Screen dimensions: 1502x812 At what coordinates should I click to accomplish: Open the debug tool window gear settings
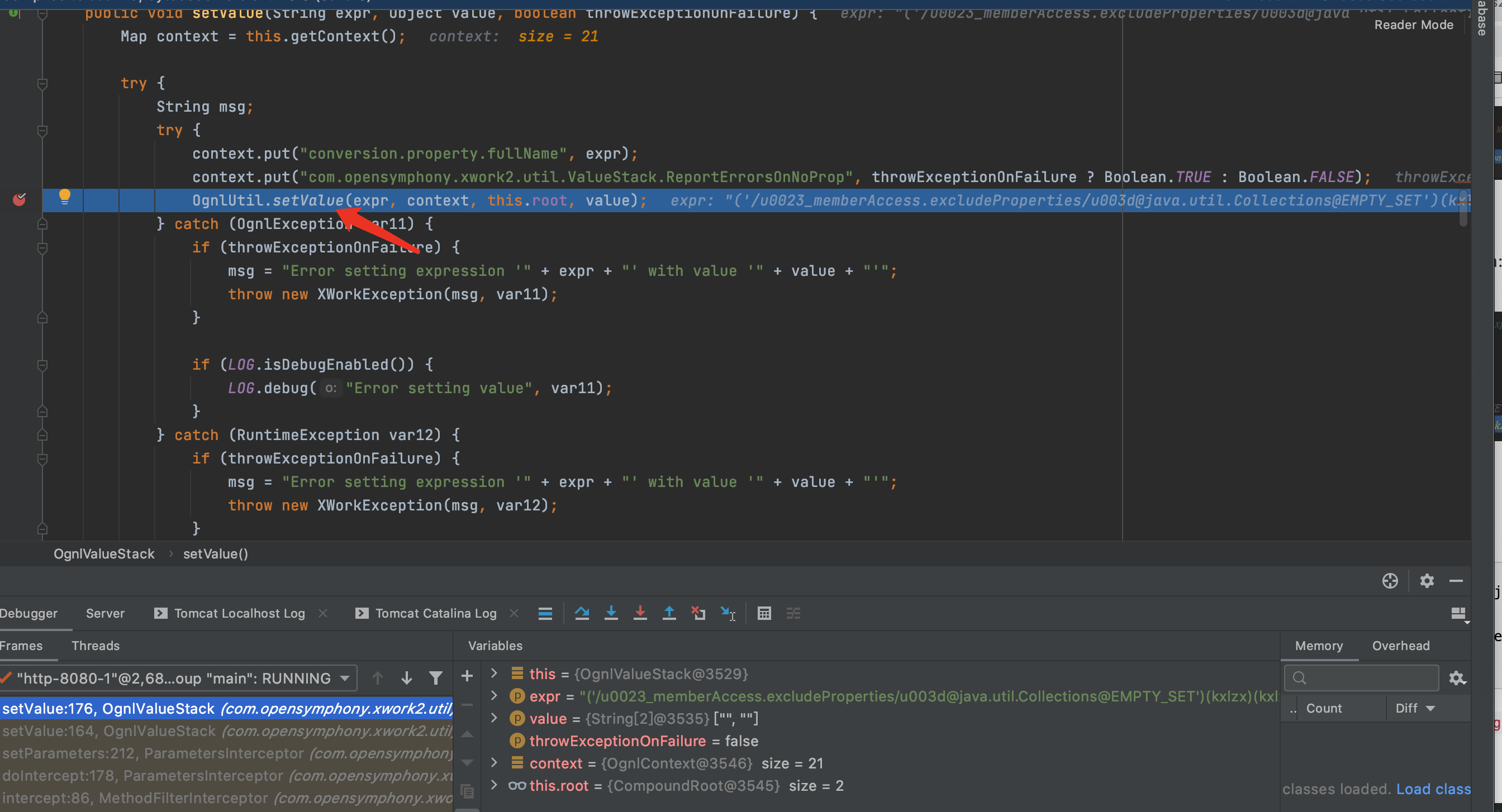tap(1427, 581)
